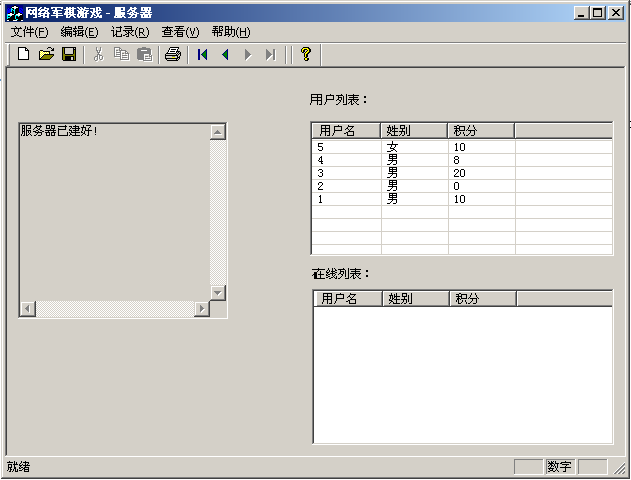The height and width of the screenshot is (480, 631).
Task: Save with the floppy disk icon
Action: point(69,54)
